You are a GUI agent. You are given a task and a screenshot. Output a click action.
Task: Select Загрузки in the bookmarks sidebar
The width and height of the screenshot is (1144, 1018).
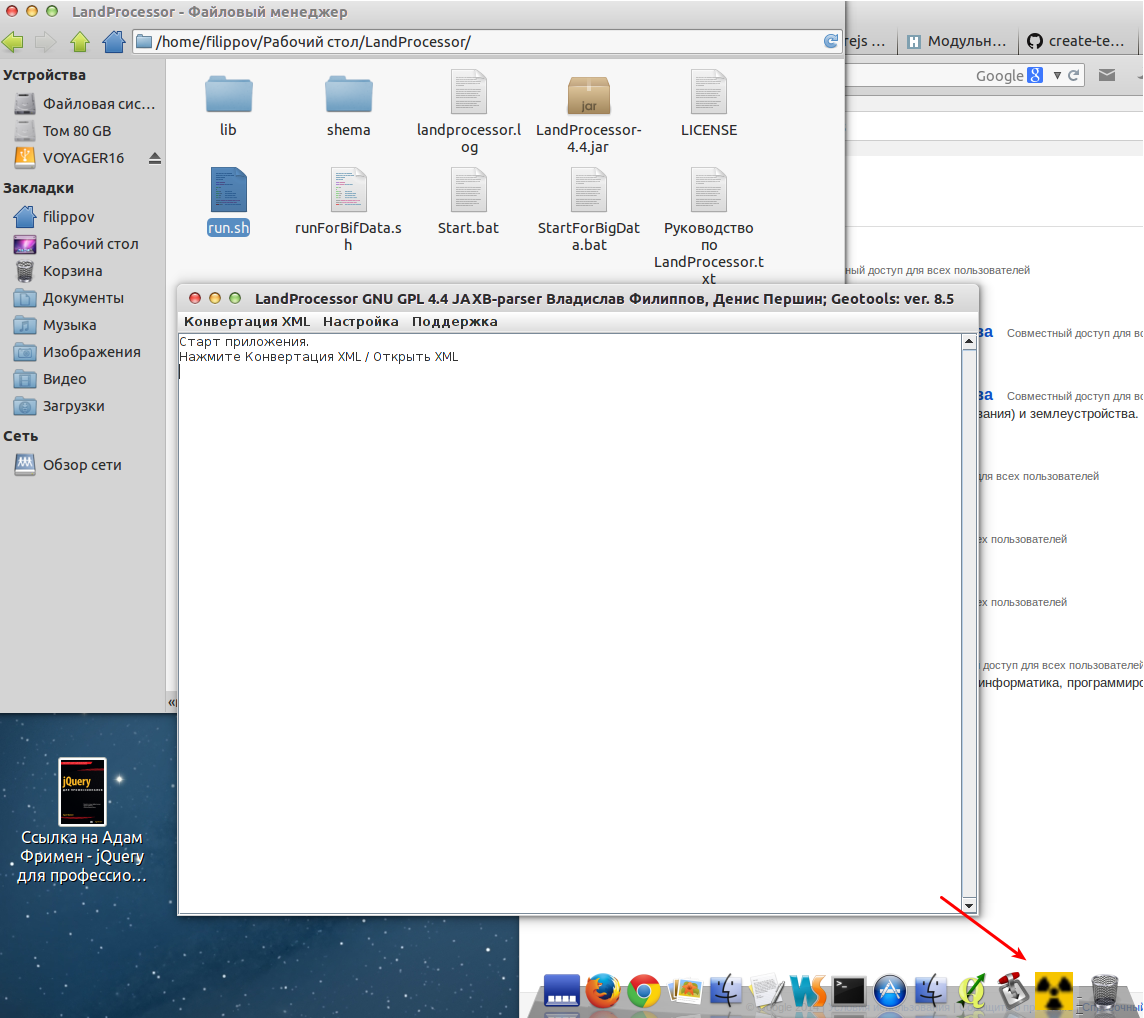[73, 406]
